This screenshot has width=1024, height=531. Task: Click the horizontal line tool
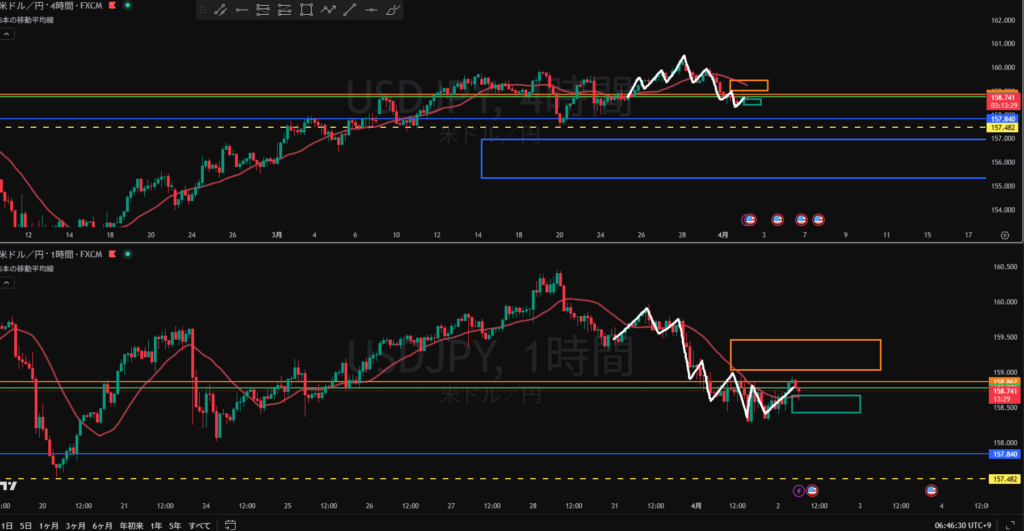click(x=371, y=11)
